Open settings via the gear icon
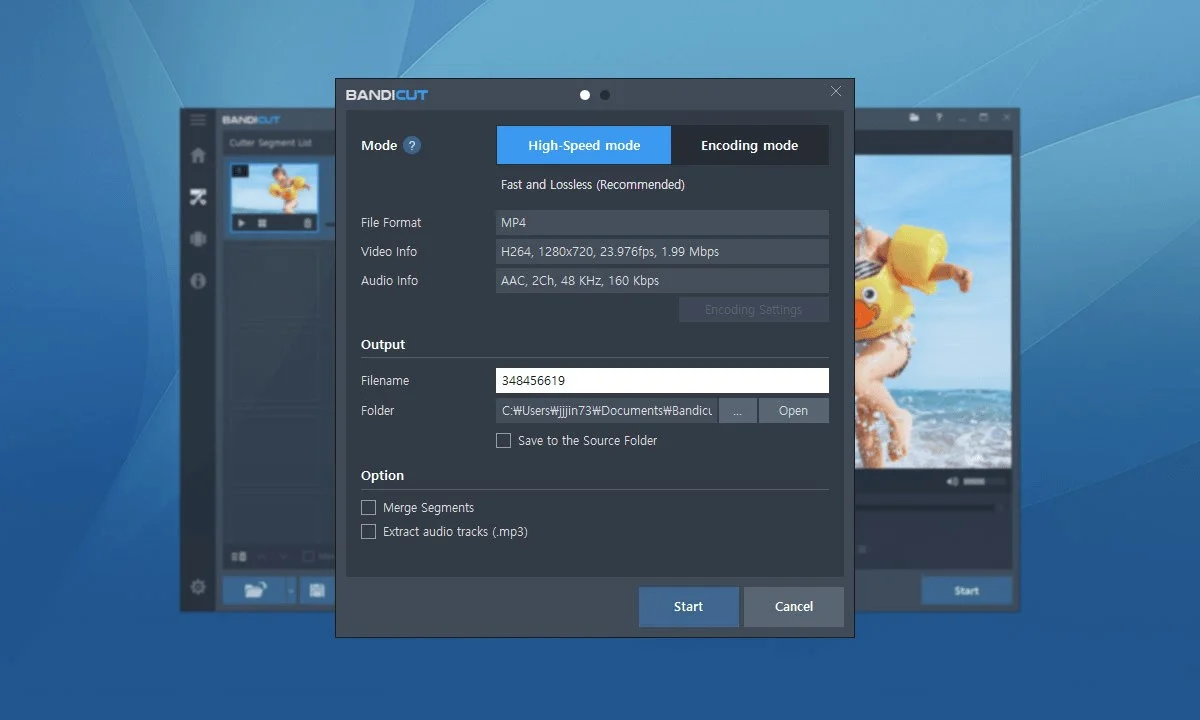This screenshot has height=720, width=1200. [198, 587]
